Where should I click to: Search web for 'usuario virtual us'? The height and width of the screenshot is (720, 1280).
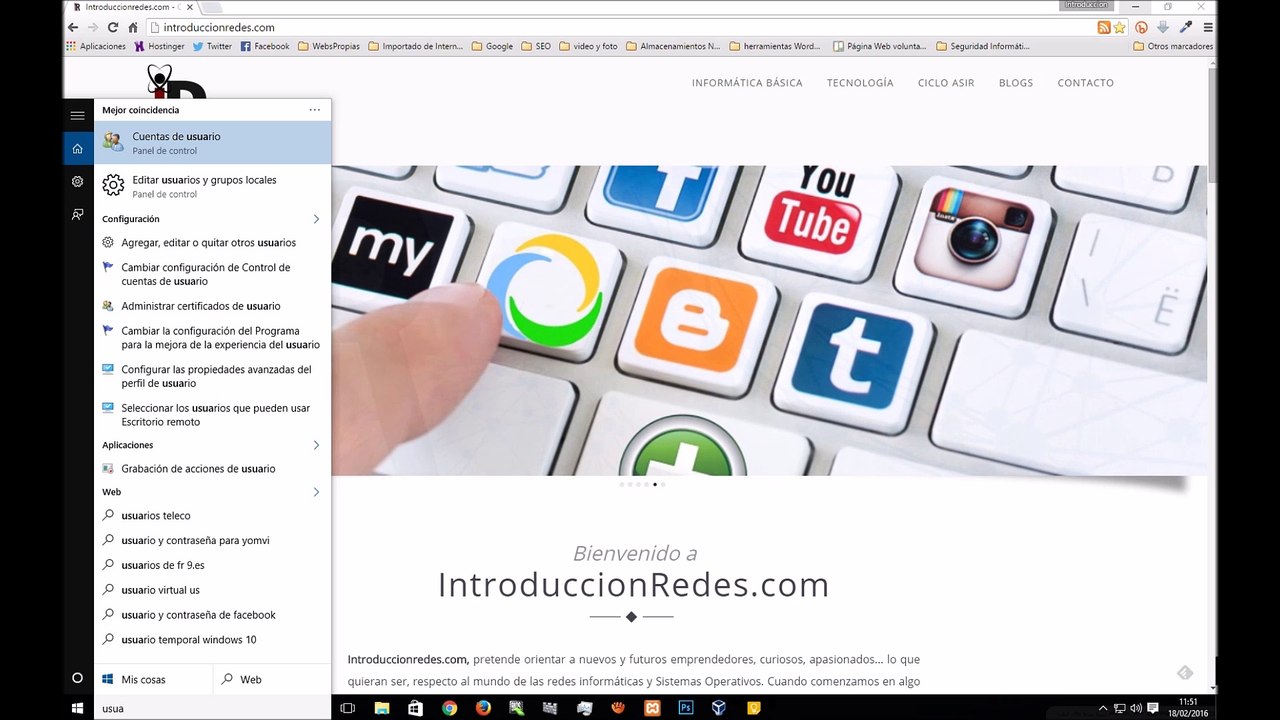[x=212, y=590]
